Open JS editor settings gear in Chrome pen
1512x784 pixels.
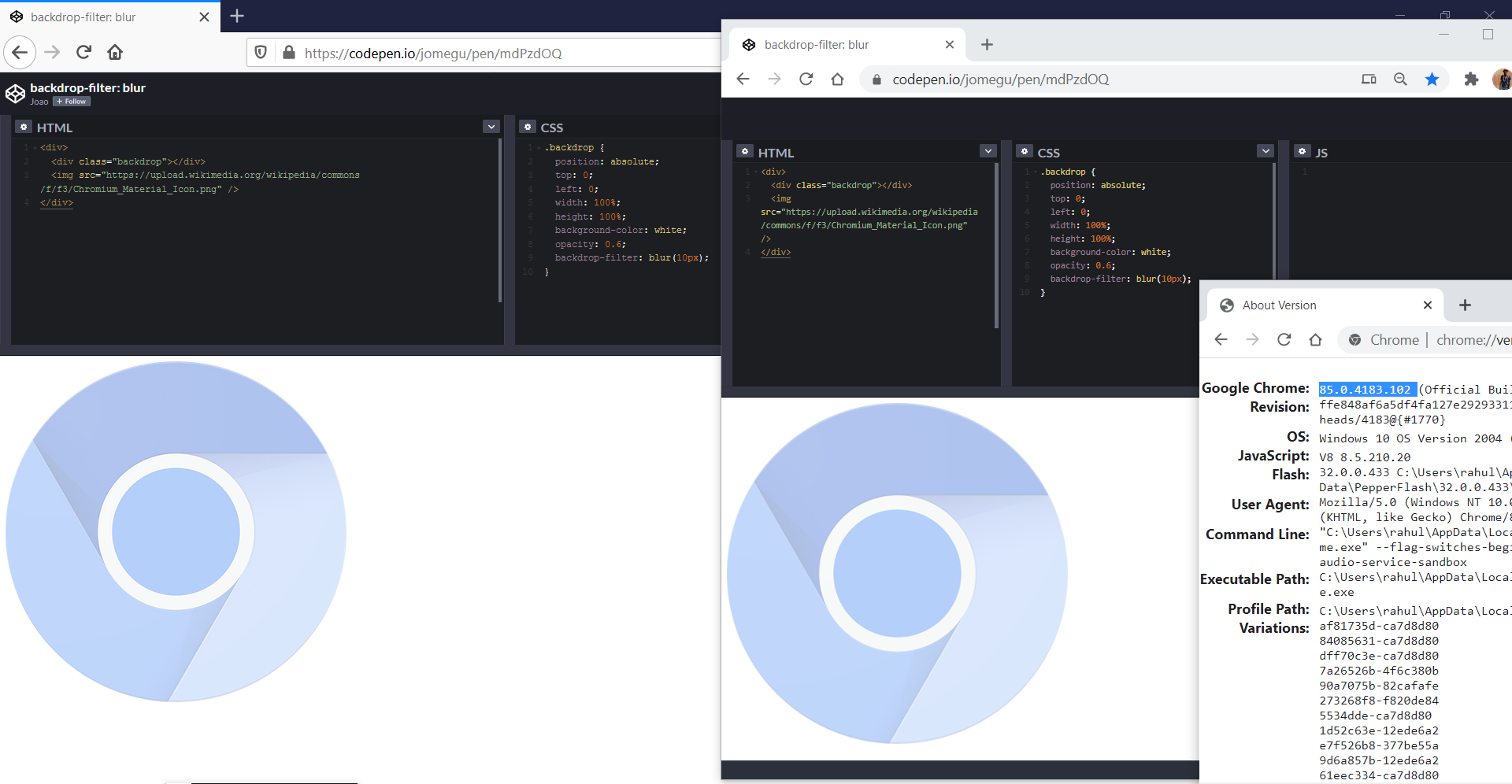click(1303, 152)
